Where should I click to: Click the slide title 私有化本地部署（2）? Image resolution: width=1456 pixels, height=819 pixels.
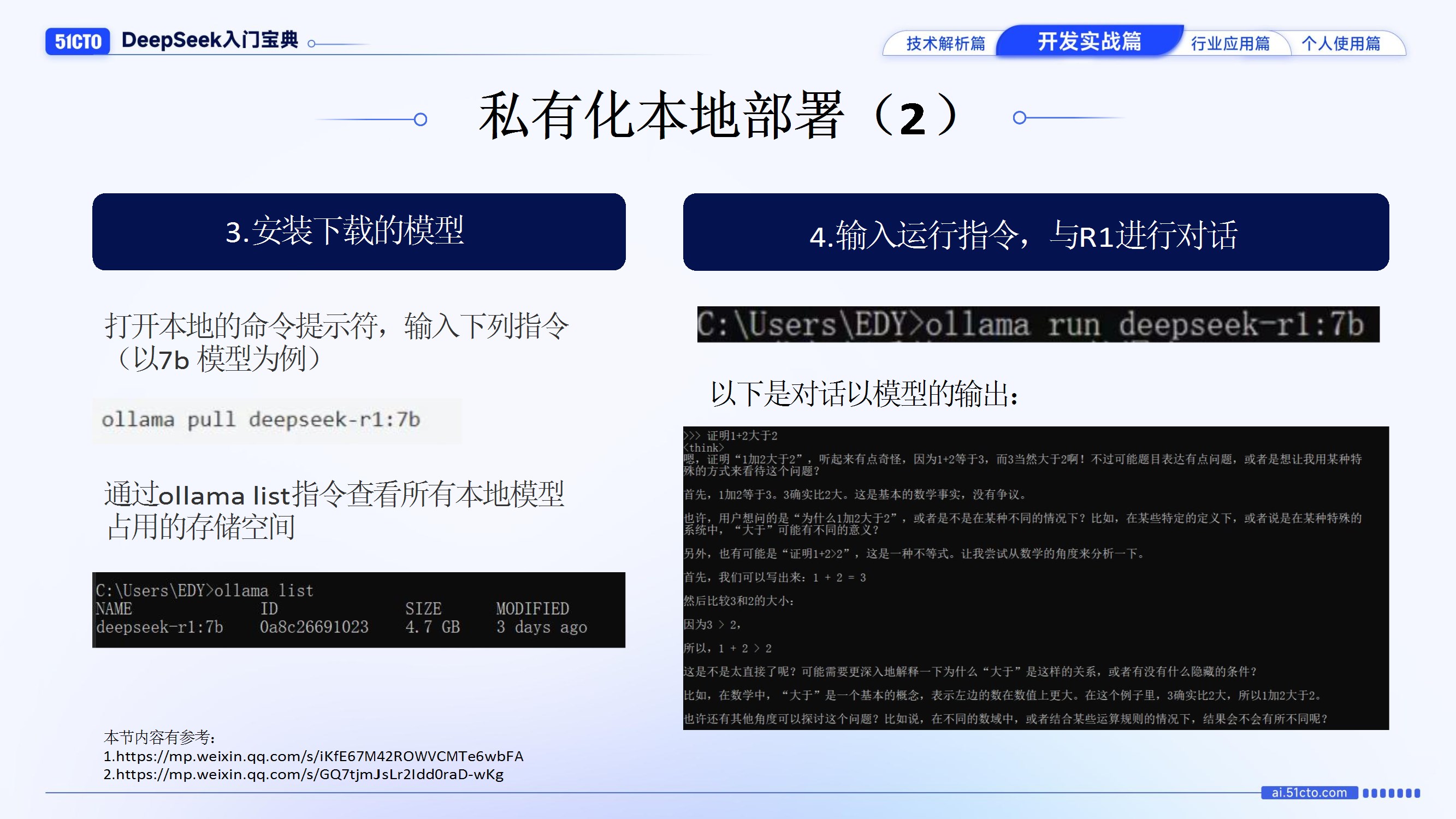pyautogui.click(x=718, y=117)
